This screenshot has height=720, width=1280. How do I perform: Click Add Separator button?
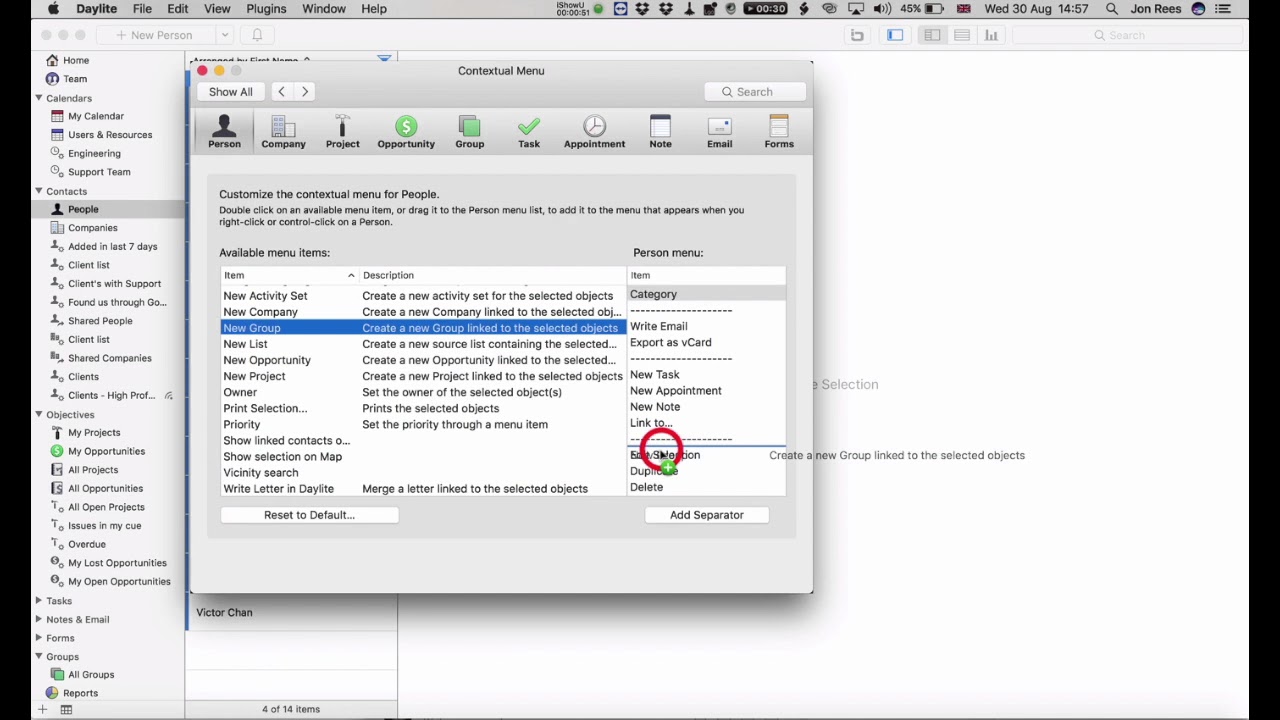point(707,515)
